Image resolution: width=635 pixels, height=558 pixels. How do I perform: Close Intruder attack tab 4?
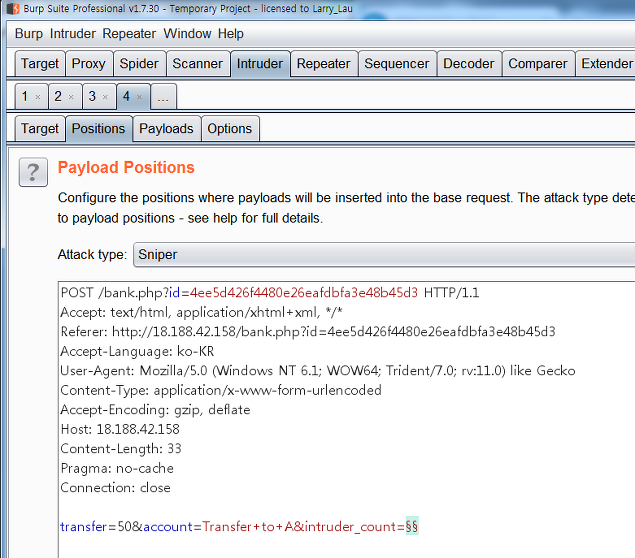coord(139,97)
